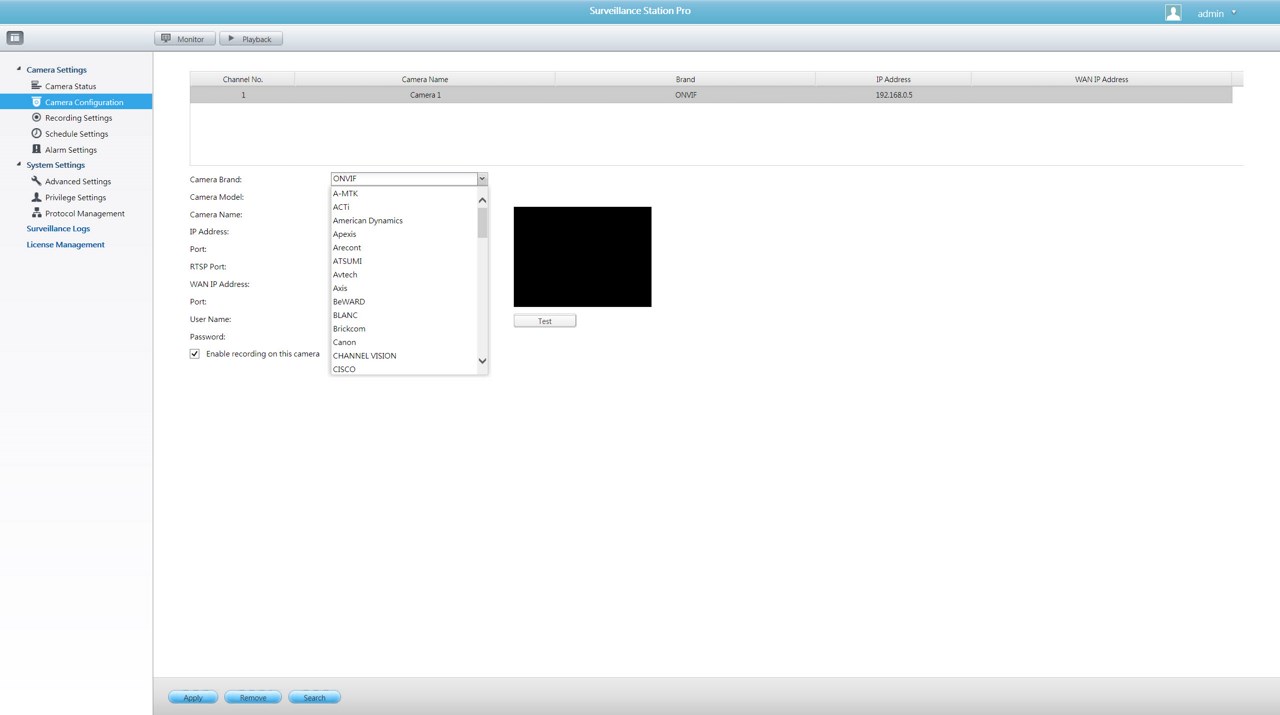Pick Avtech from the list
This screenshot has width=1280, height=715.
[x=404, y=275]
